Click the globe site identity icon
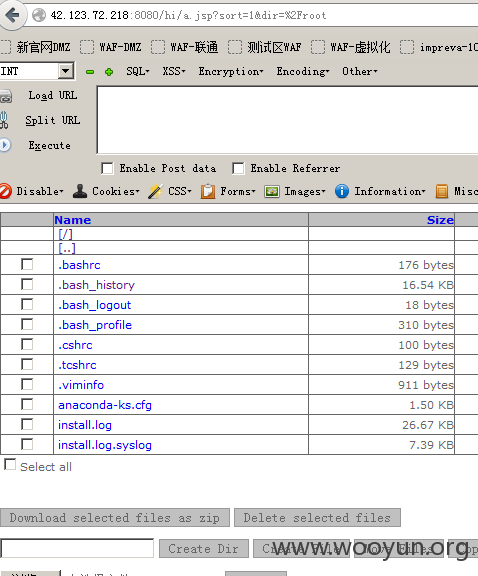 point(39,15)
